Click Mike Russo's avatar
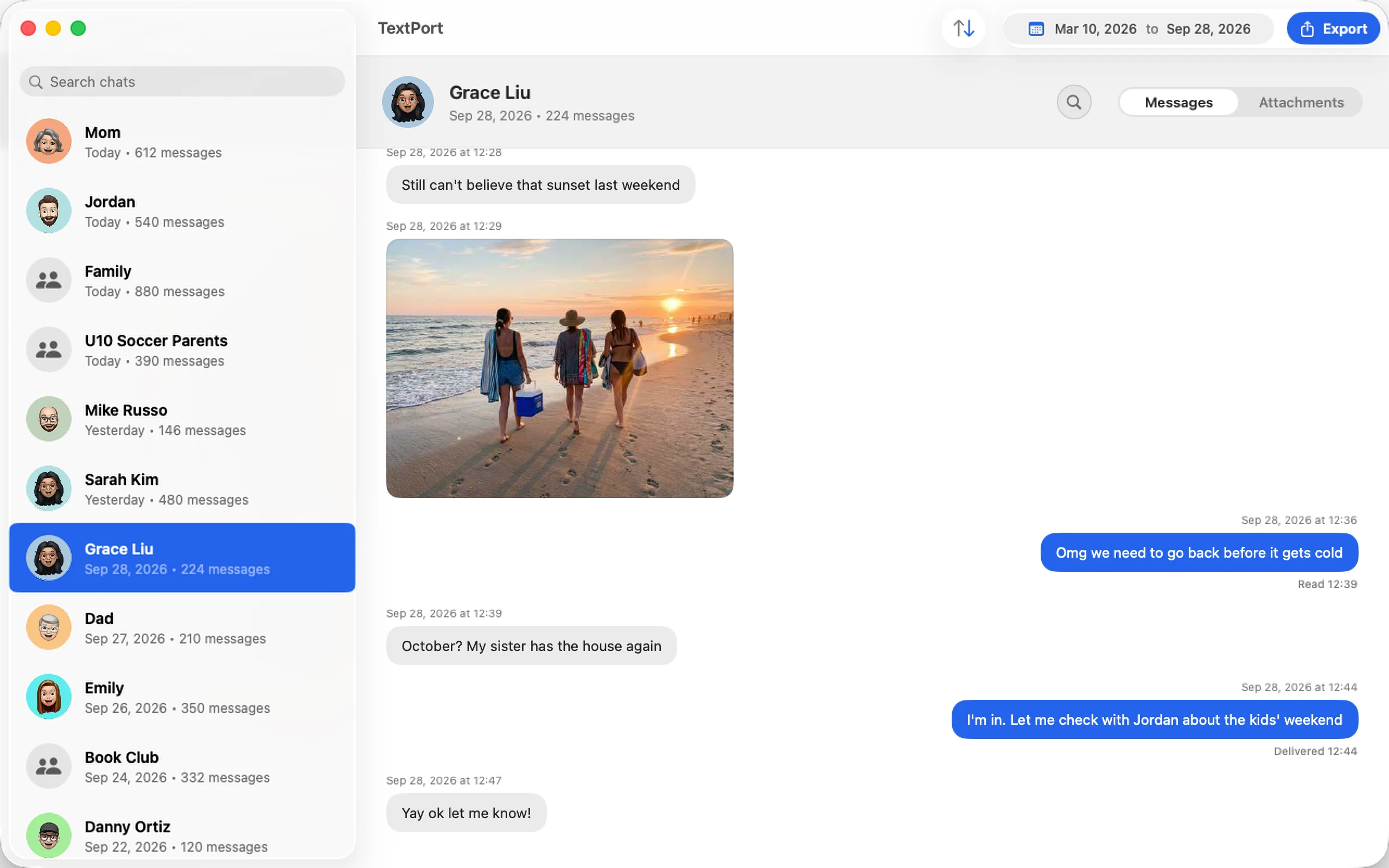The height and width of the screenshot is (868, 1389). pyautogui.click(x=49, y=419)
